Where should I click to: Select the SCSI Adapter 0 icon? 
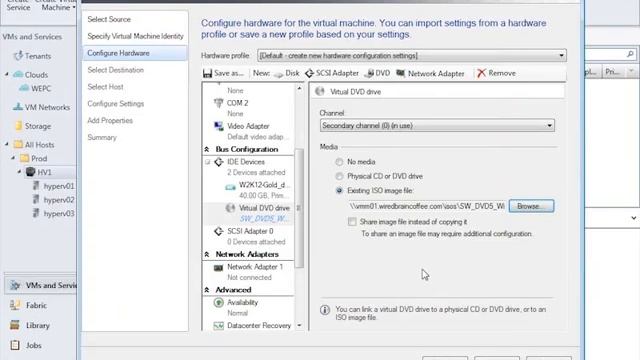[218, 231]
